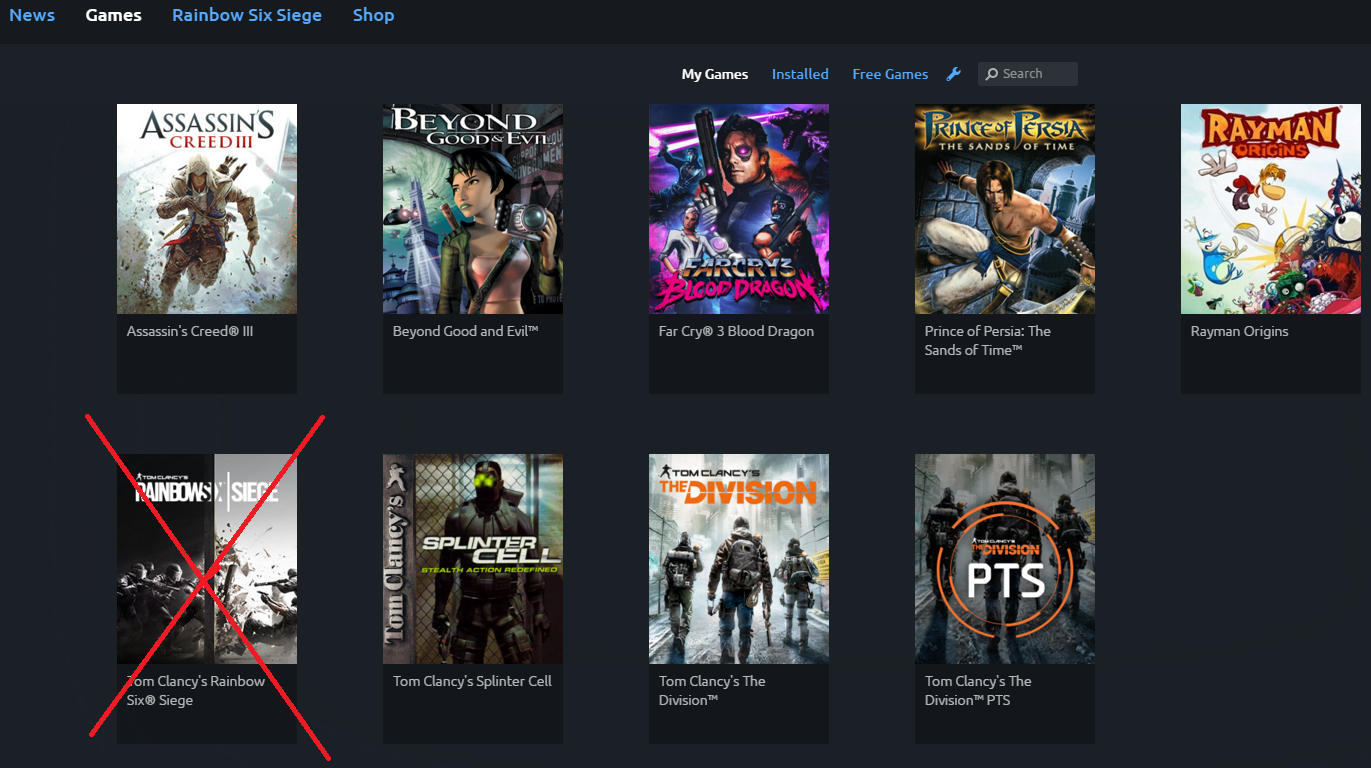Image resolution: width=1371 pixels, height=768 pixels.
Task: Open The Division PTS cover art
Action: coord(1005,559)
